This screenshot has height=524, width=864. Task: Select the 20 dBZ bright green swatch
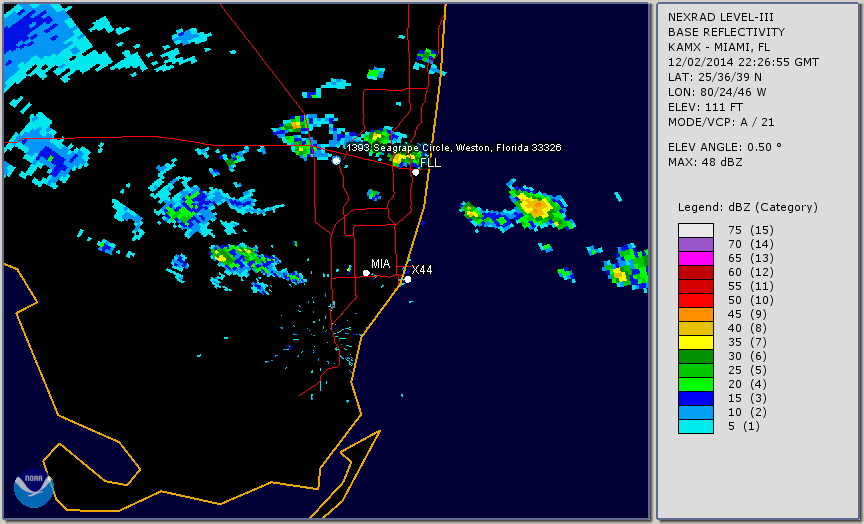coord(696,385)
